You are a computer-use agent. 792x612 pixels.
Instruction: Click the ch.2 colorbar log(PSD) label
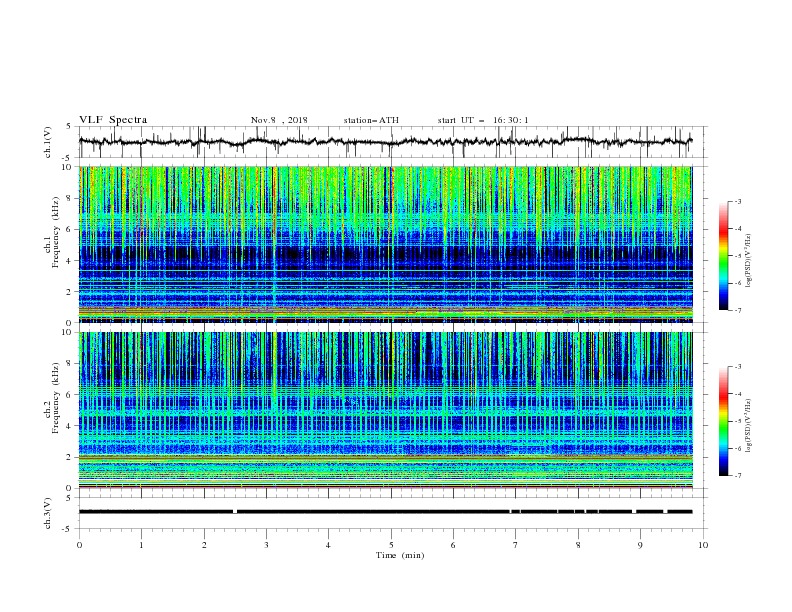coord(749,426)
